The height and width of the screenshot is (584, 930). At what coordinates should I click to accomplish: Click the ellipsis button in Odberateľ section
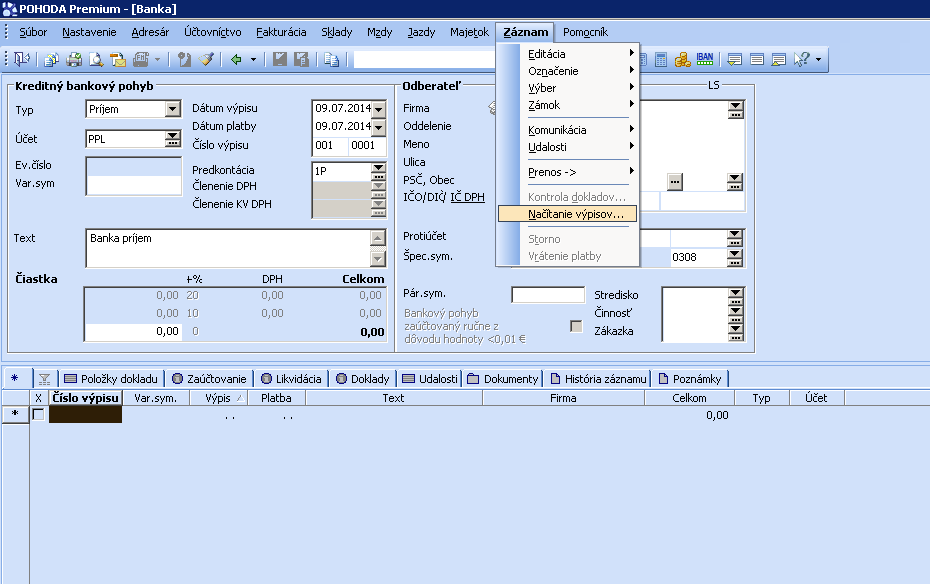pos(675,181)
